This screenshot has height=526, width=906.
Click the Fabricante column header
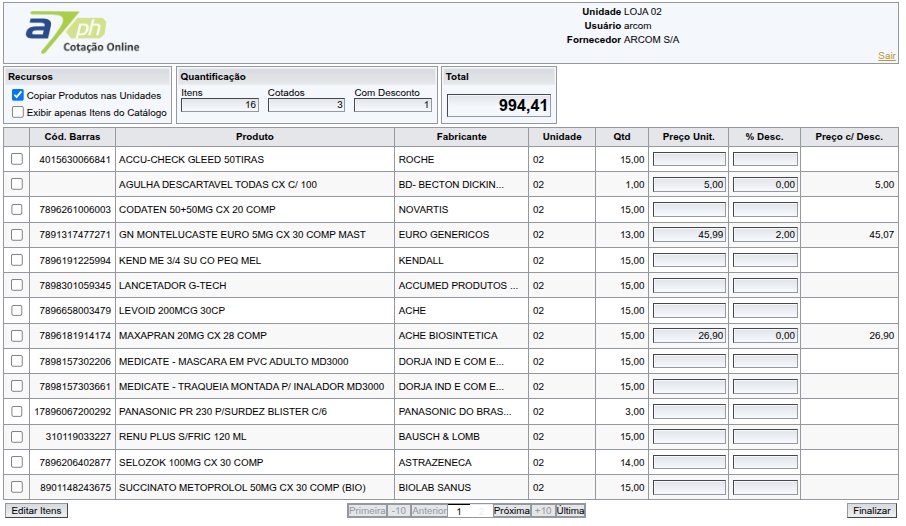point(461,136)
